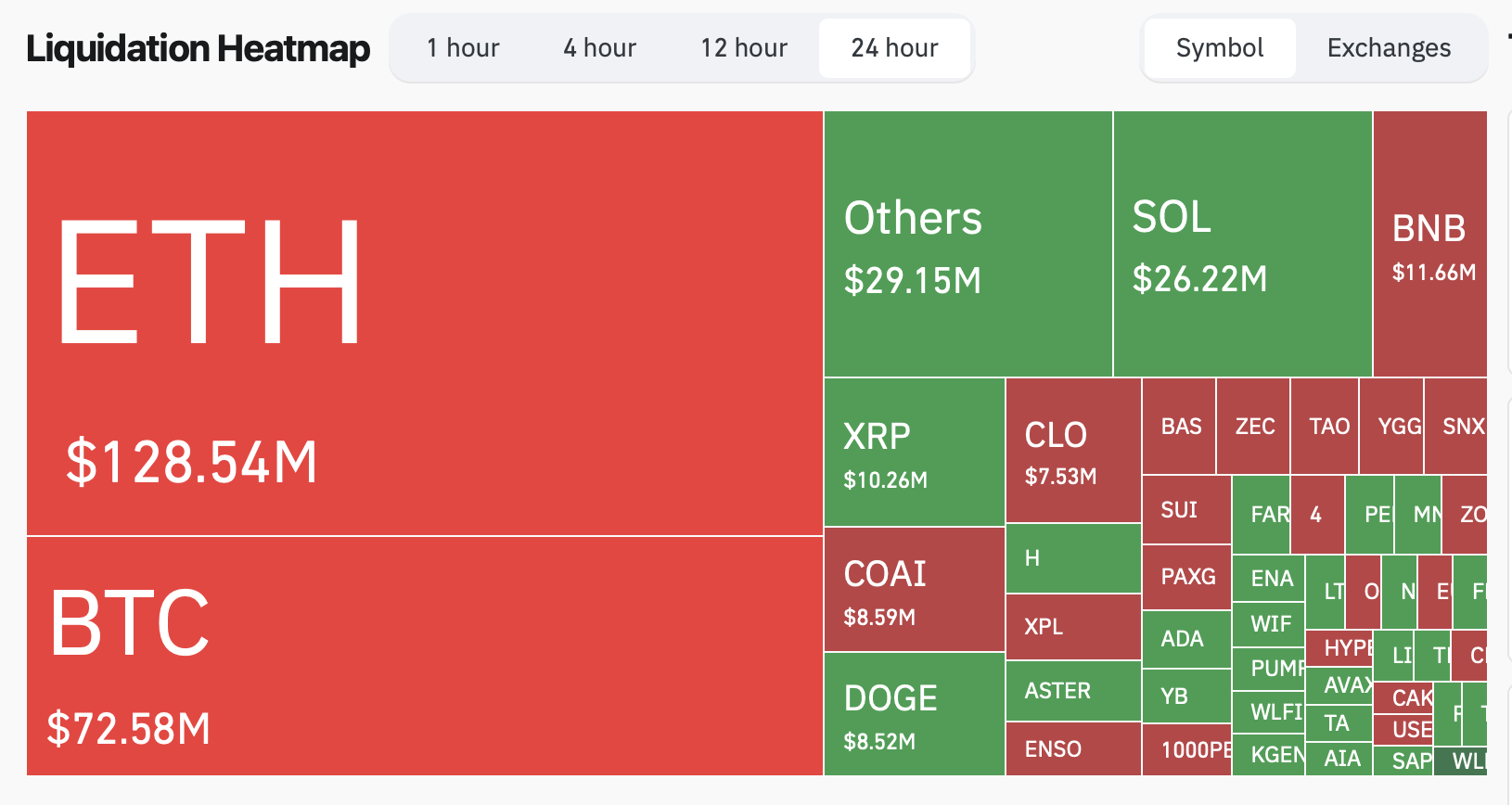Click the PAXG tile
The height and width of the screenshot is (805, 1512).
tap(1186, 577)
